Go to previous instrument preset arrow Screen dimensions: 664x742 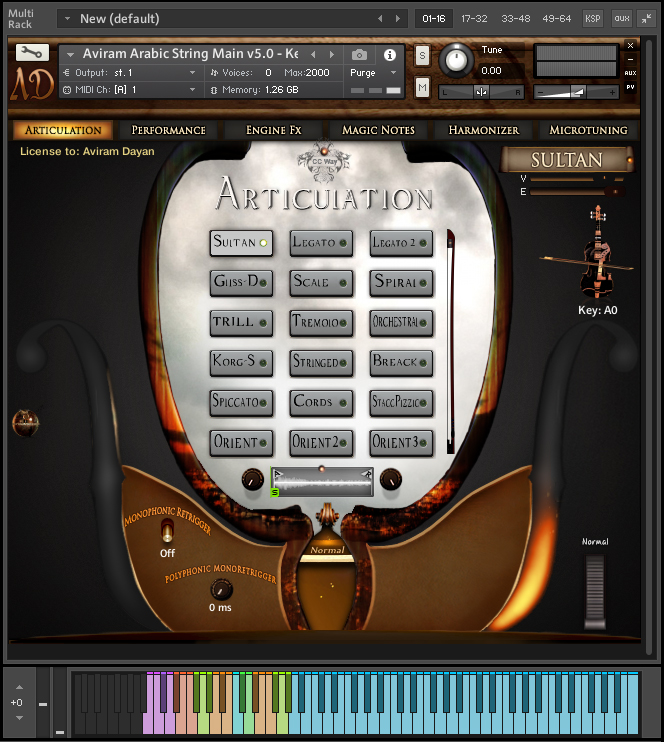pyautogui.click(x=313, y=55)
